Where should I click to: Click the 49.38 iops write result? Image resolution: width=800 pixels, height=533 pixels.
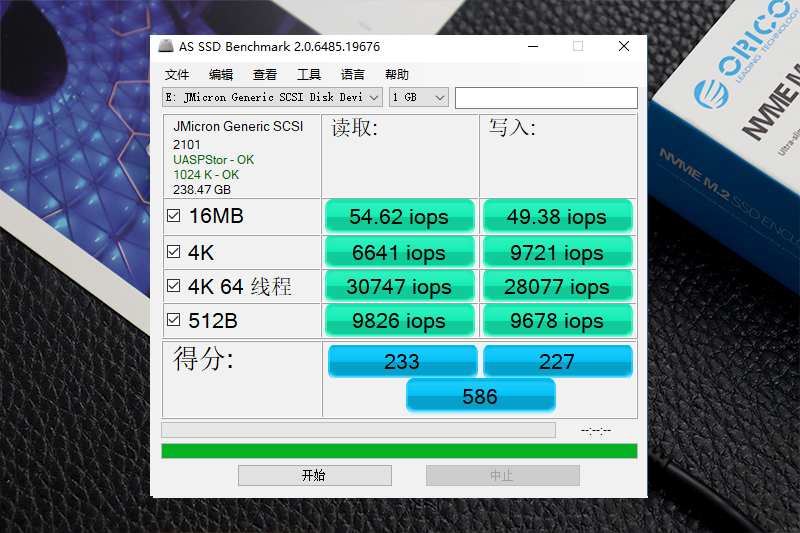558,216
